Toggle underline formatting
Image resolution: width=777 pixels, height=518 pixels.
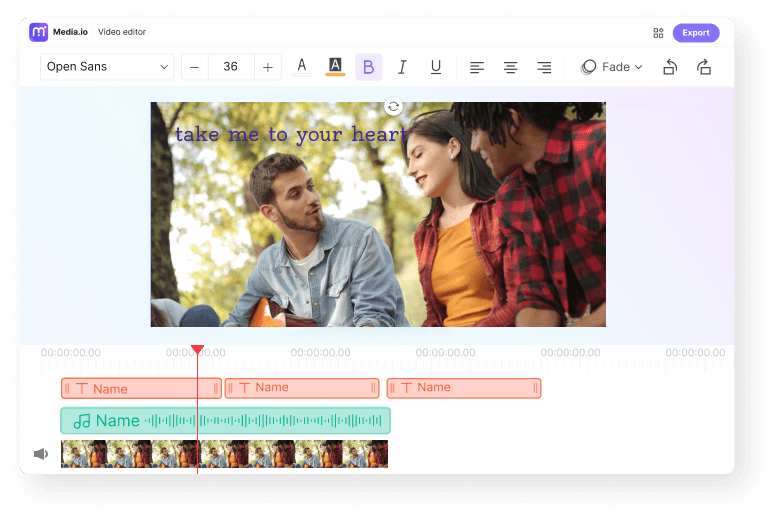point(436,67)
